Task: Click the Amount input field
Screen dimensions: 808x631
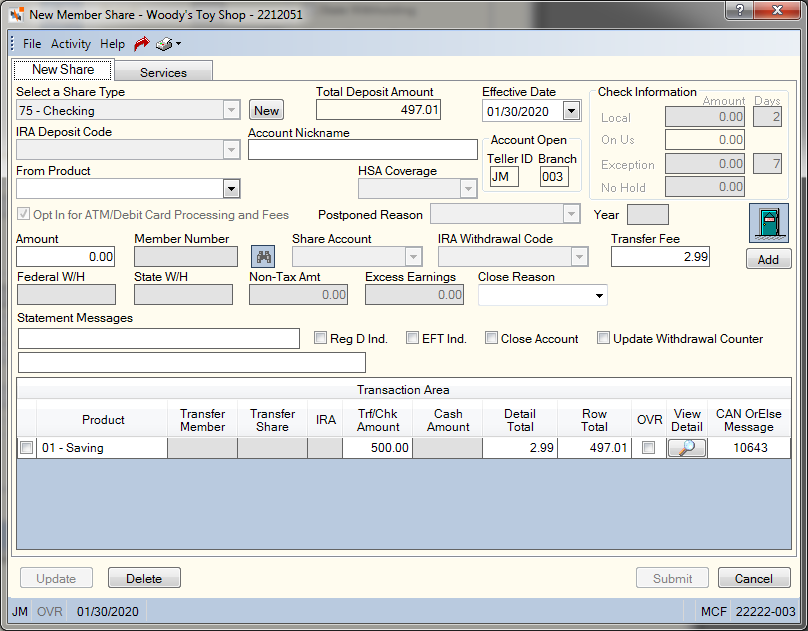Action: 65,257
